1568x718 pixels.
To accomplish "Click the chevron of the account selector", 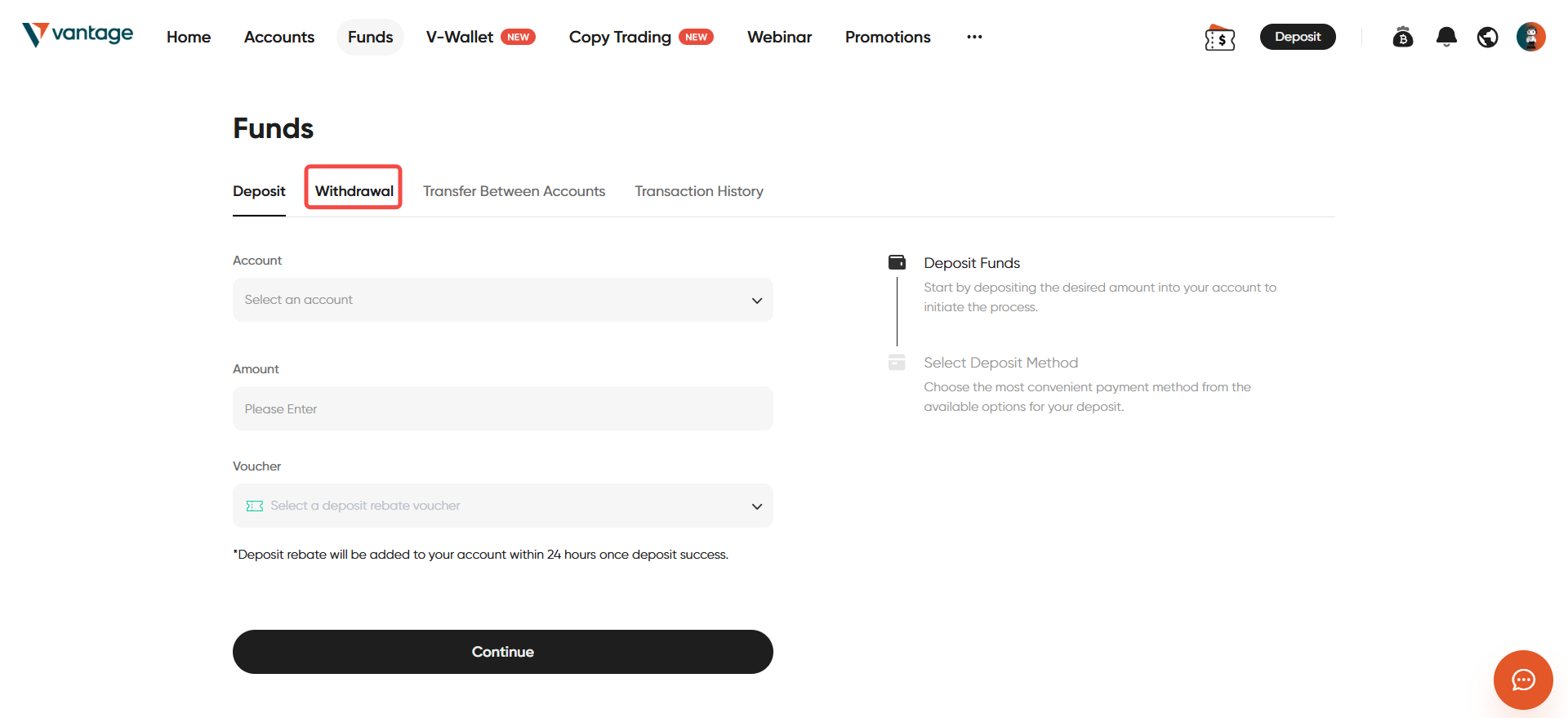I will [756, 301].
